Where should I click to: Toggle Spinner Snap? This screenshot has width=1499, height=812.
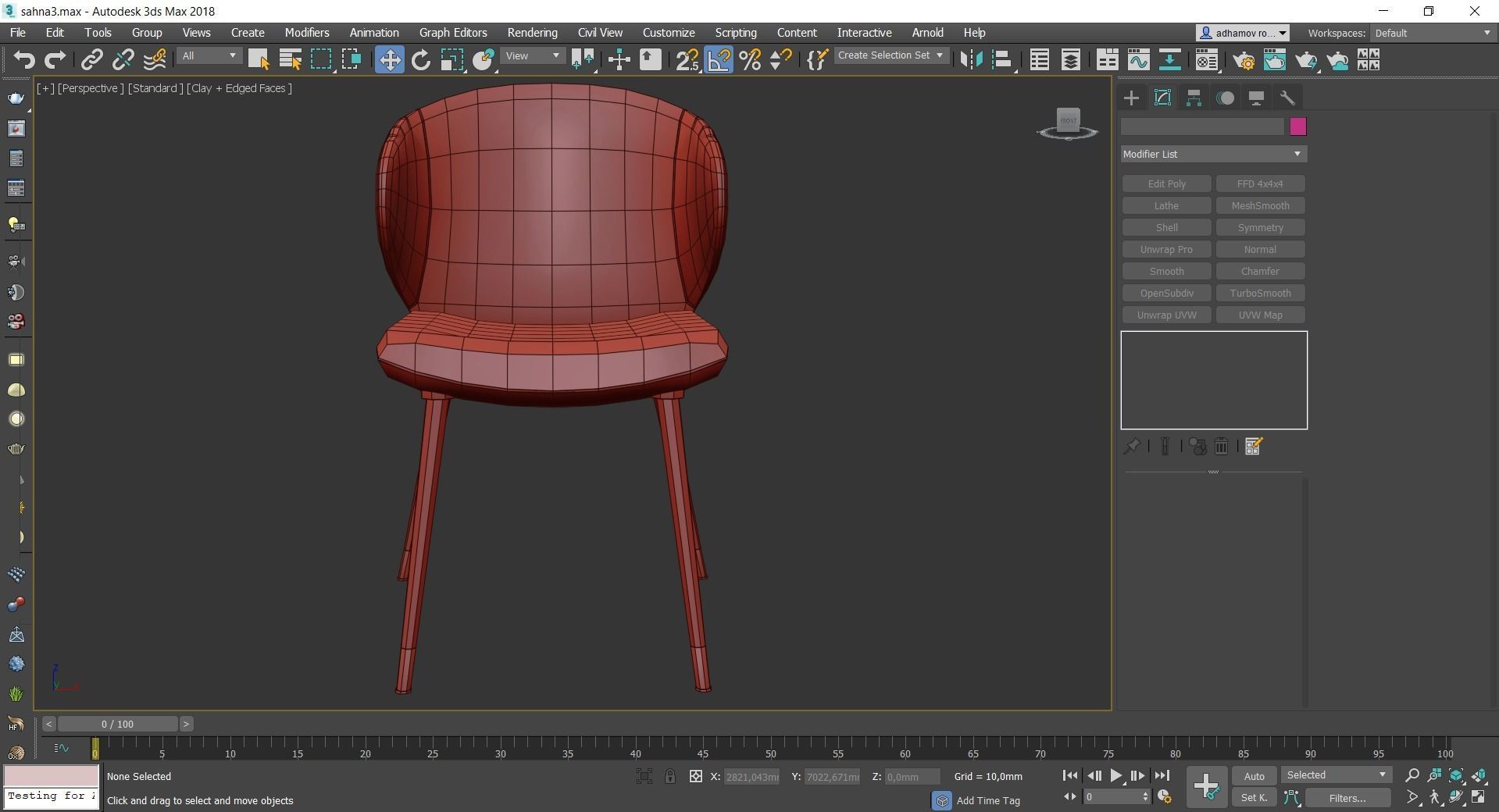780,59
